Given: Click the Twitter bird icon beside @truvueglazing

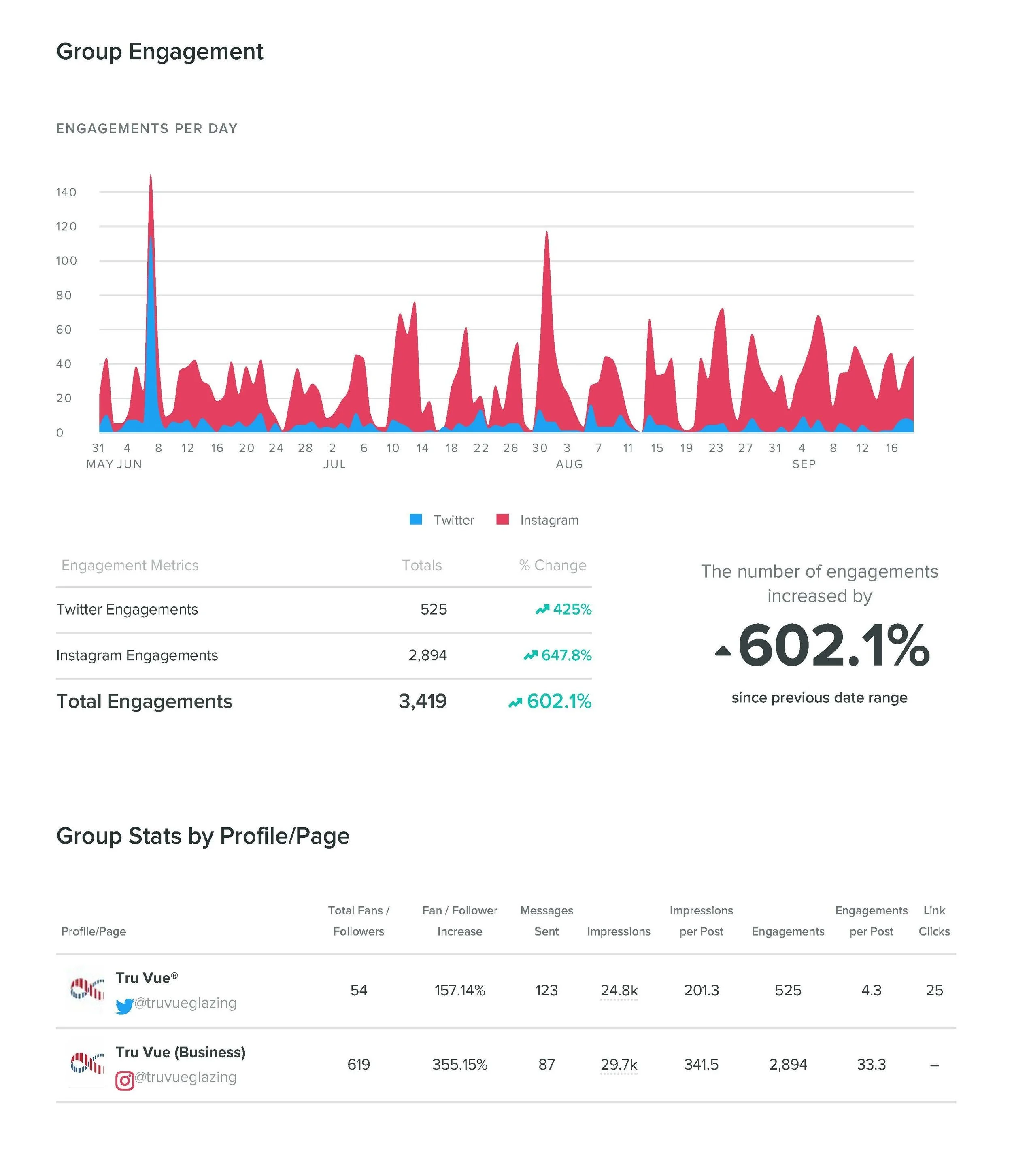Looking at the screenshot, I should click(x=124, y=1006).
